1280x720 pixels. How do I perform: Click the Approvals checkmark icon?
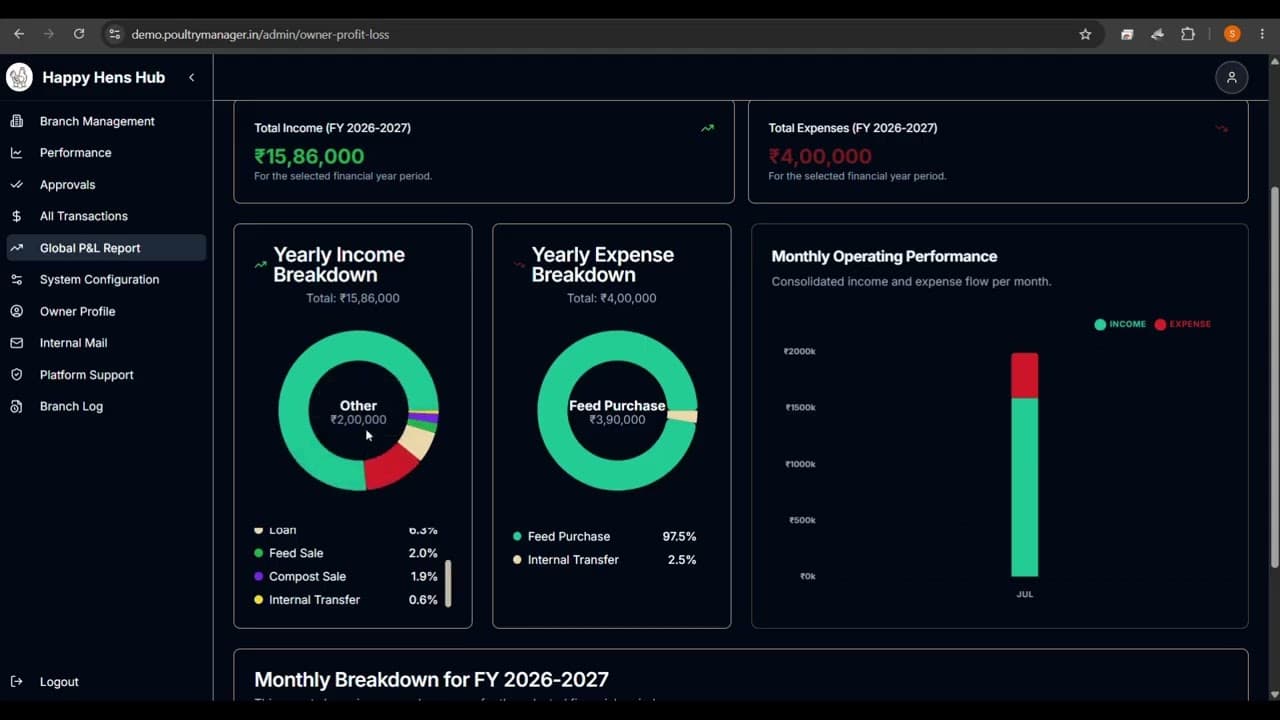[x=16, y=185]
